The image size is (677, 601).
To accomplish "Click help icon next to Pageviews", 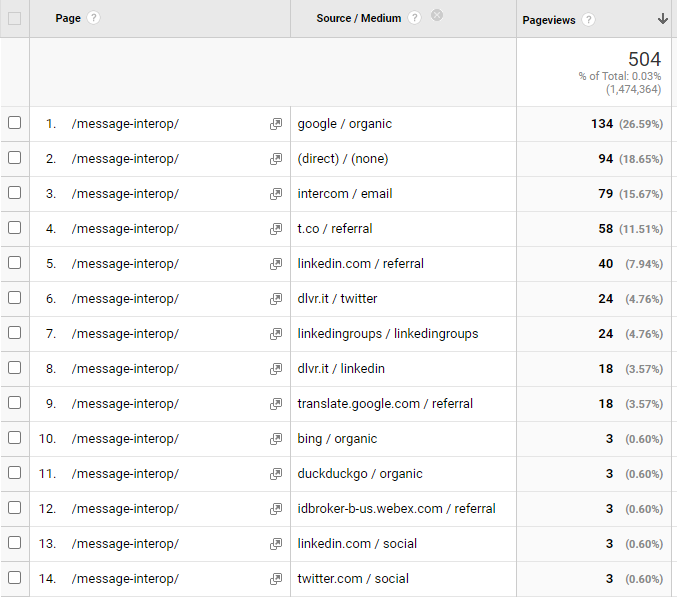I will (589, 20).
